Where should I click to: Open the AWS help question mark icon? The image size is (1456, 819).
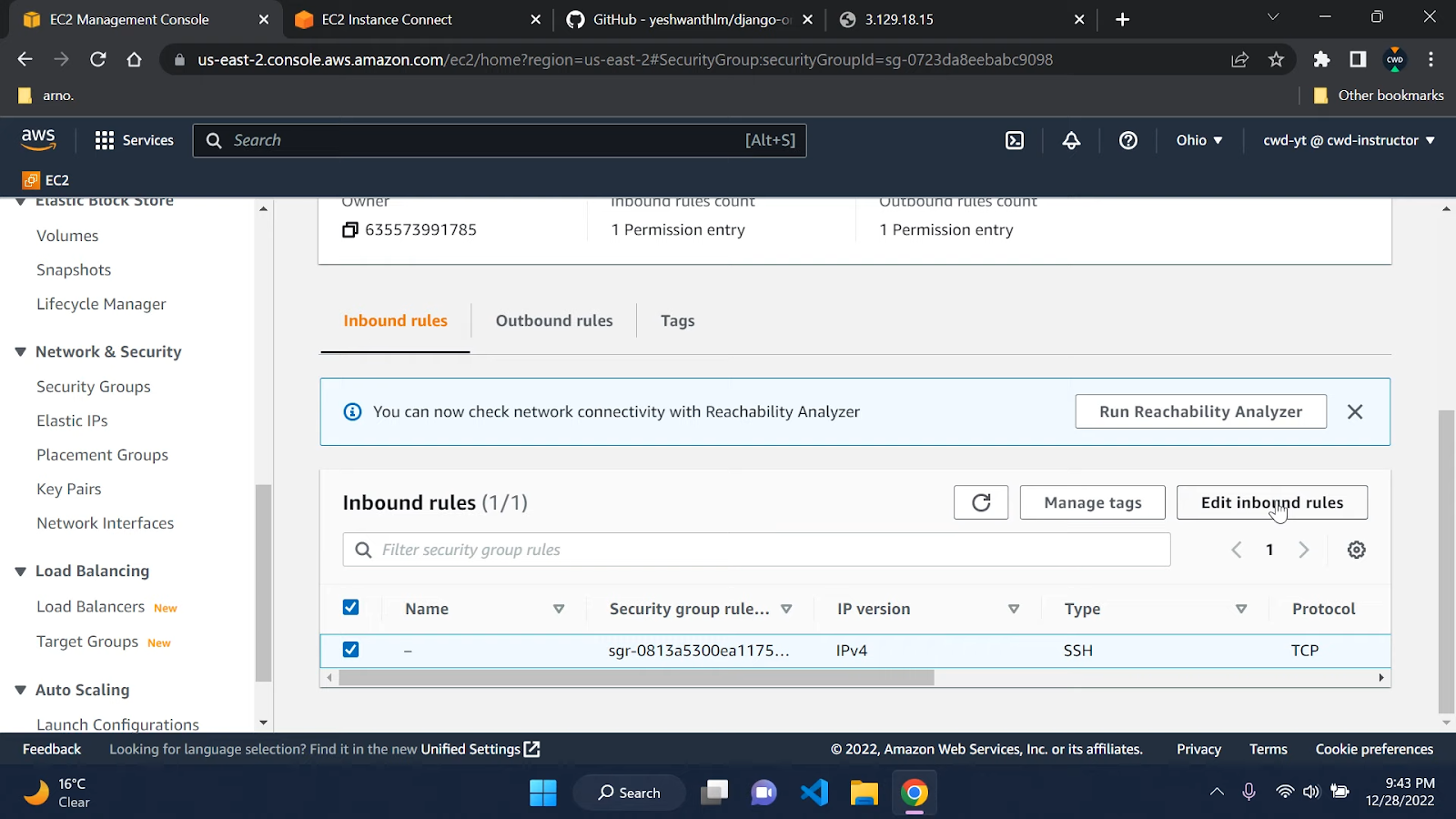click(1128, 140)
